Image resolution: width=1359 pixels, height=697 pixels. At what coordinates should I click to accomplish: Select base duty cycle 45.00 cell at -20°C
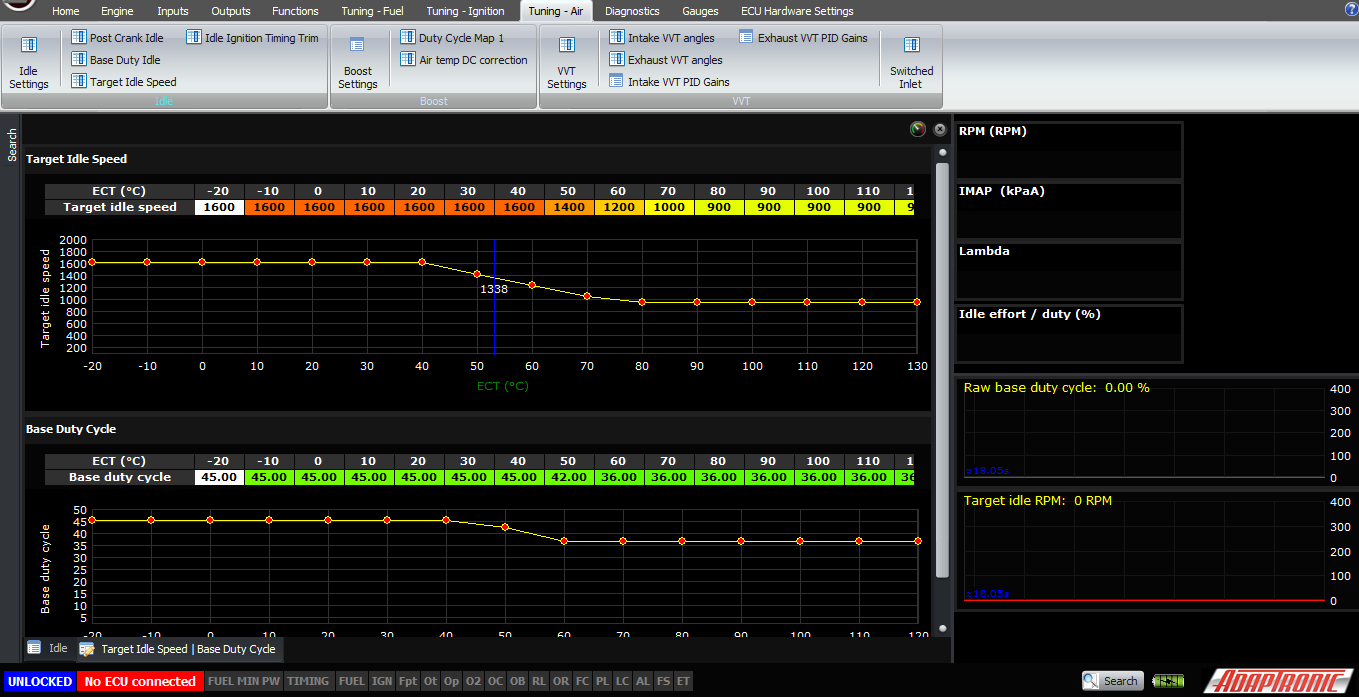click(219, 477)
